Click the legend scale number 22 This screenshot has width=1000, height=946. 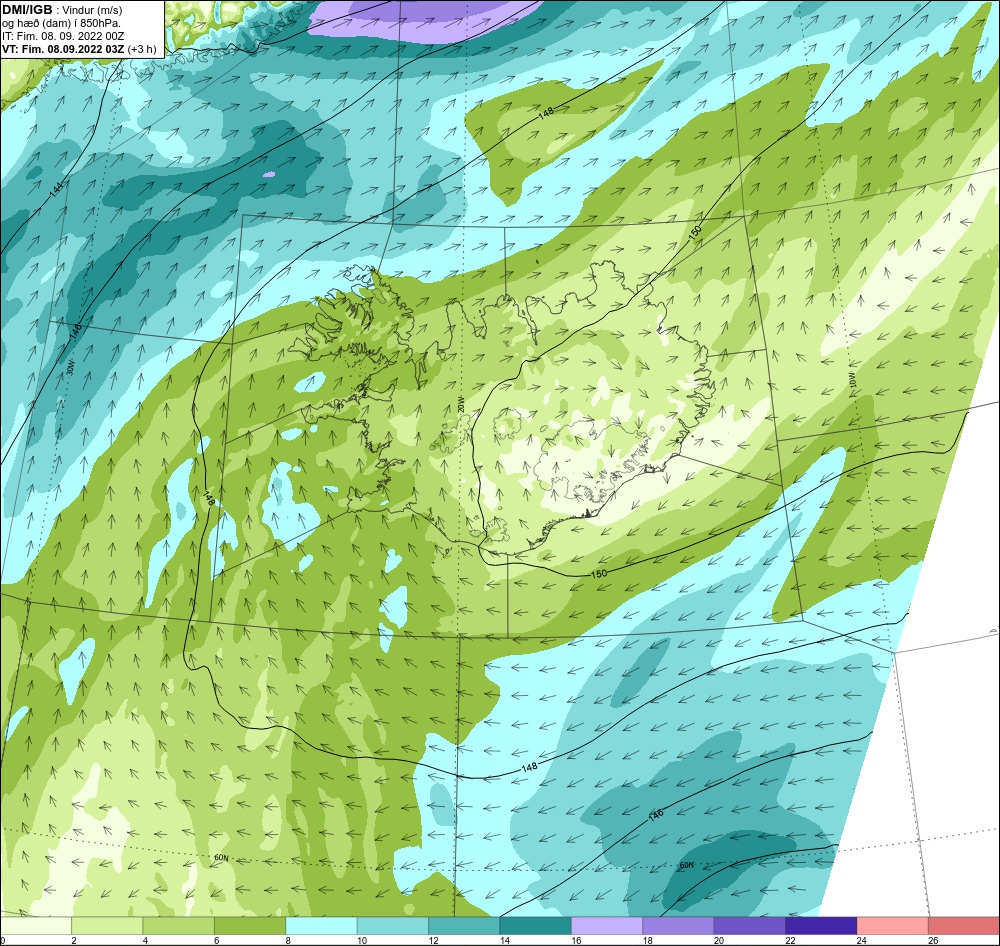tap(790, 940)
